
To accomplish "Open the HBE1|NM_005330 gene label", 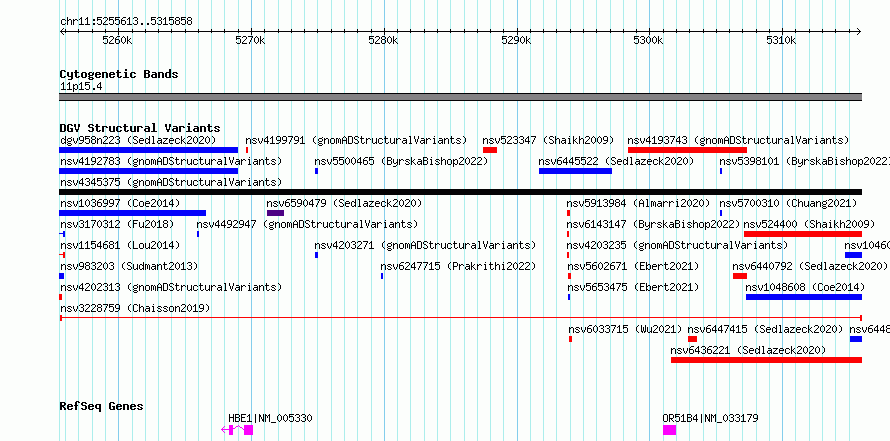I will (270, 418).
